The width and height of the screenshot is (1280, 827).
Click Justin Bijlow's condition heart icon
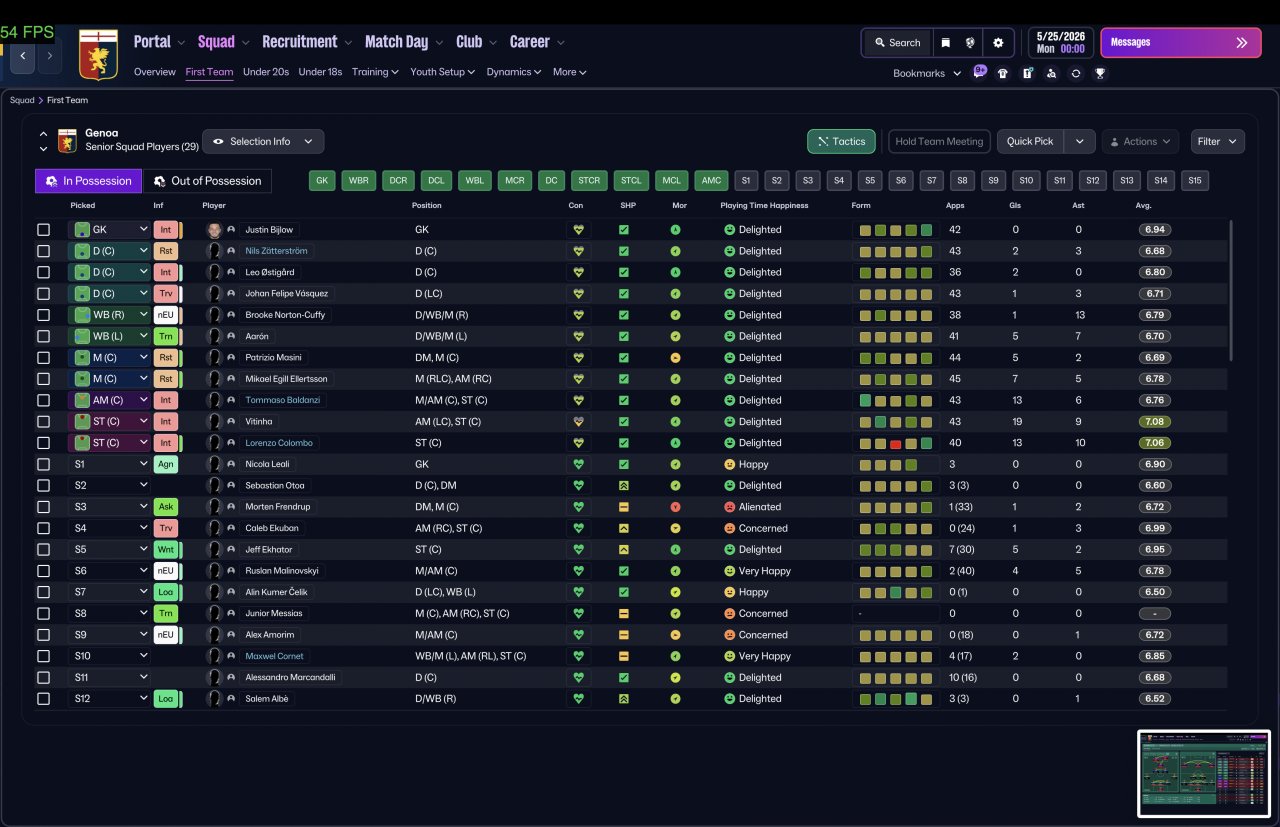[x=577, y=230]
